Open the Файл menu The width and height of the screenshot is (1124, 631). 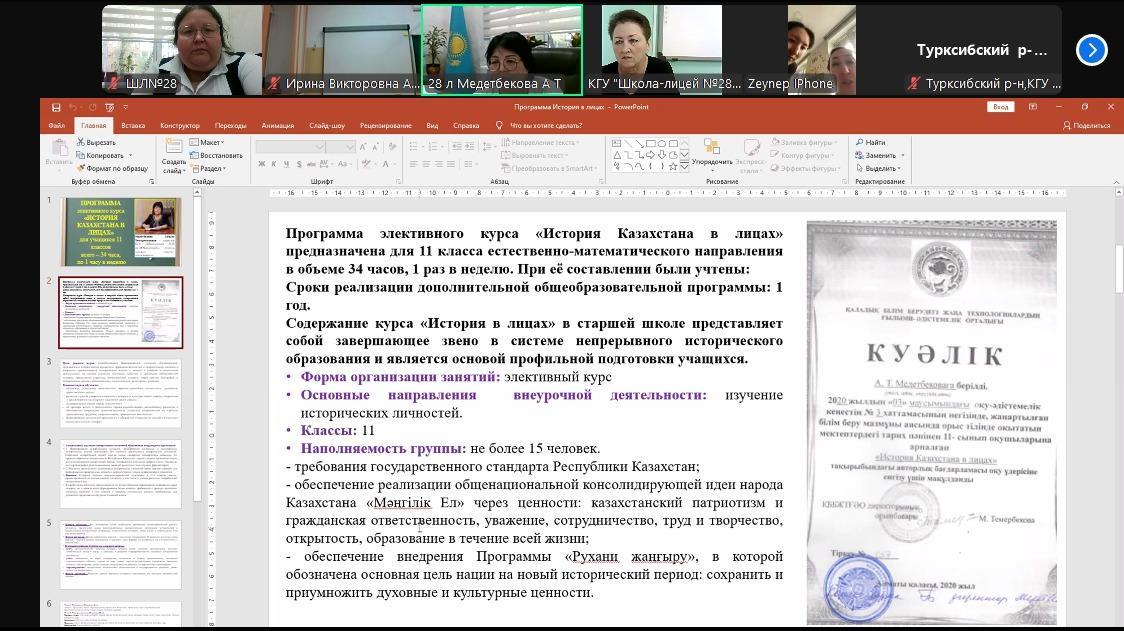coord(56,126)
